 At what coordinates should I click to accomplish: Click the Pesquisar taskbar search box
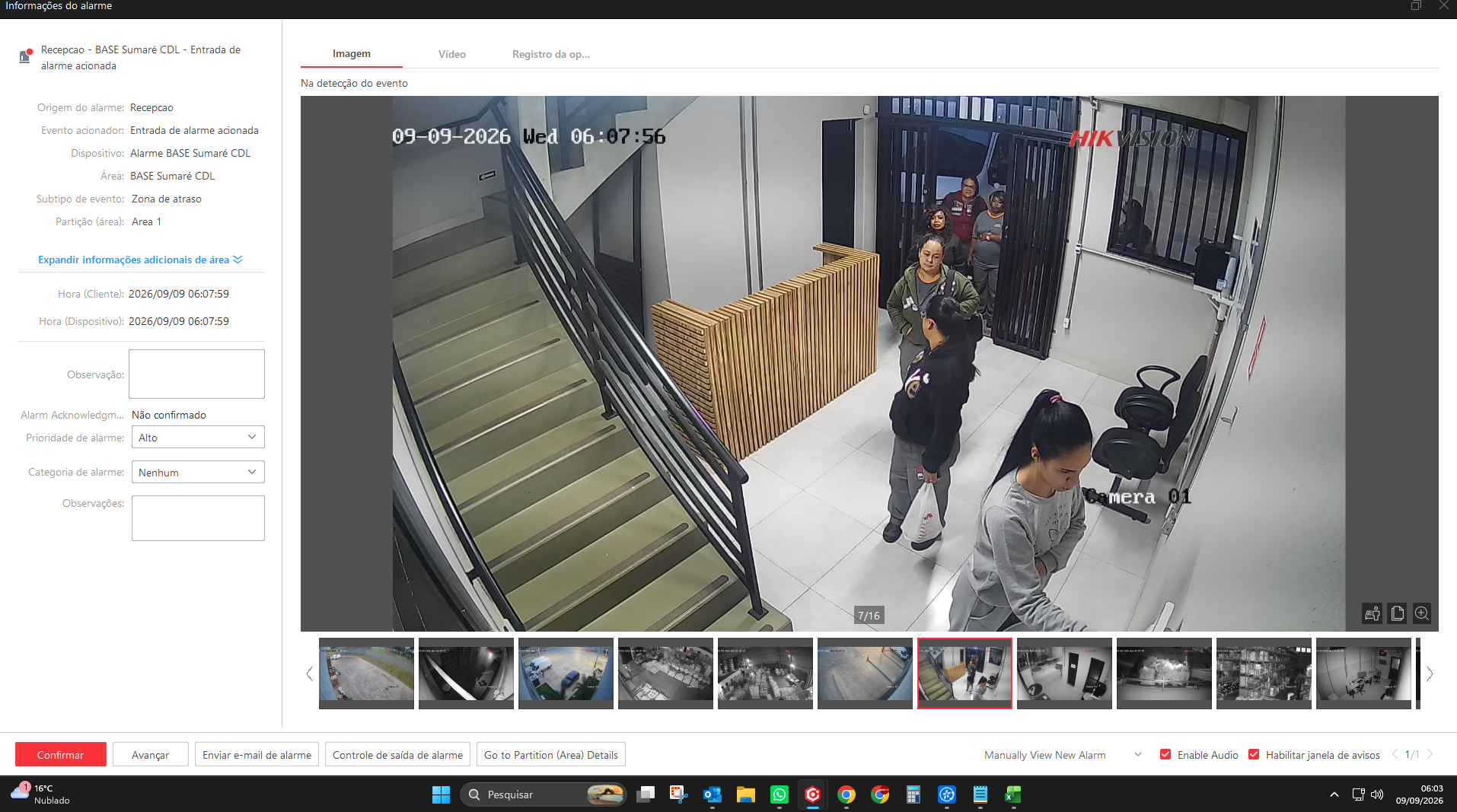[544, 794]
